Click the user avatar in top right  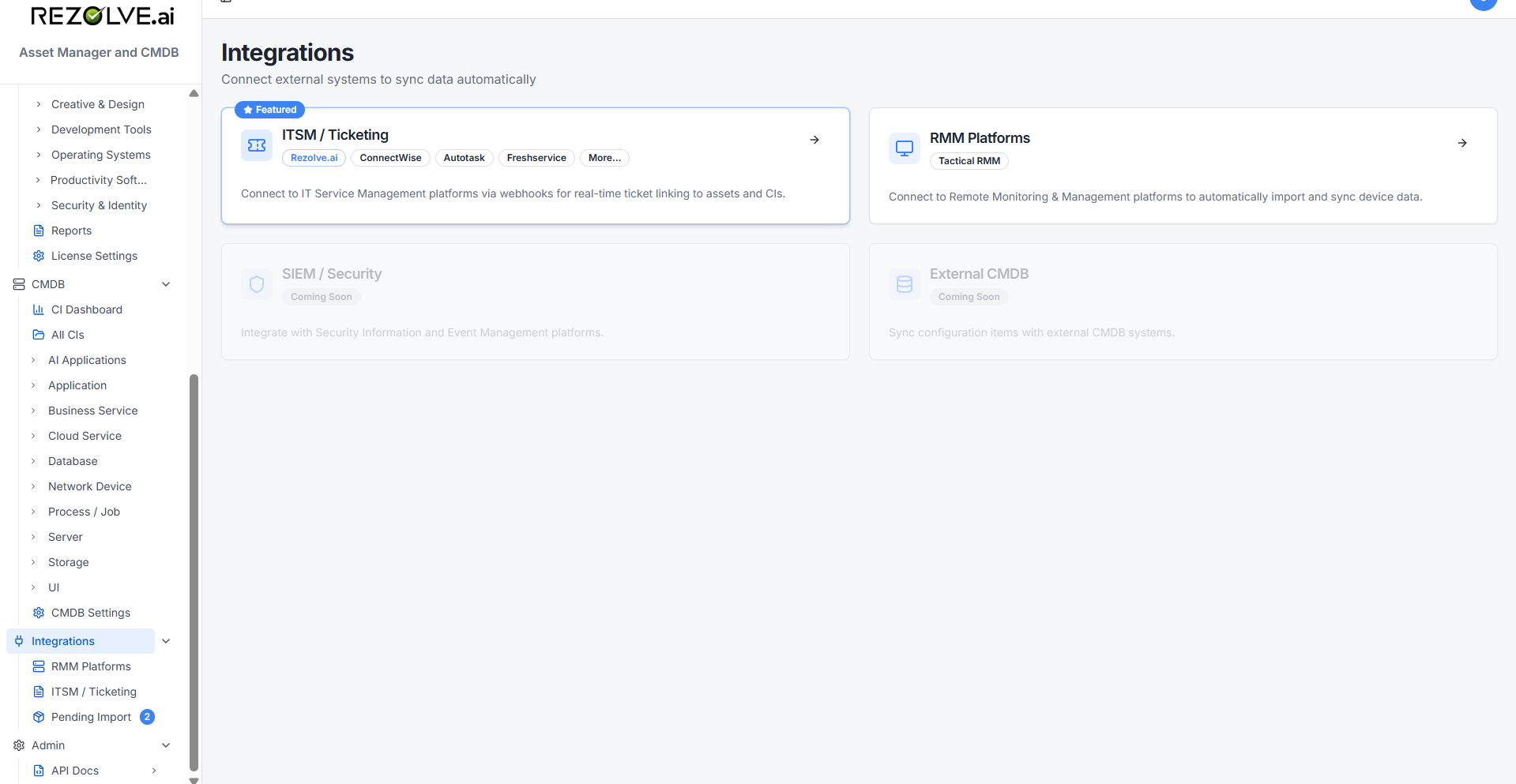1483,3
